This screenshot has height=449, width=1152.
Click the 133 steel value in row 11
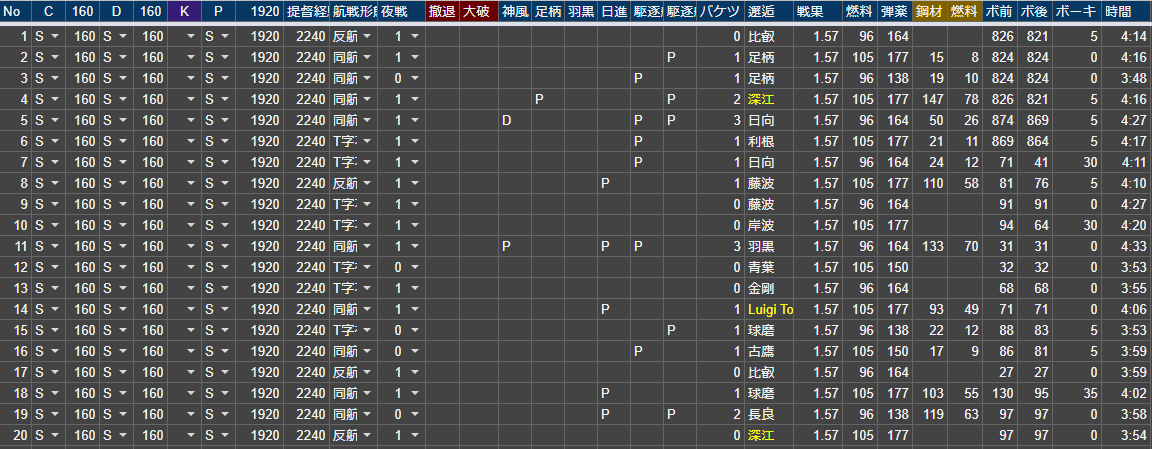(x=929, y=246)
